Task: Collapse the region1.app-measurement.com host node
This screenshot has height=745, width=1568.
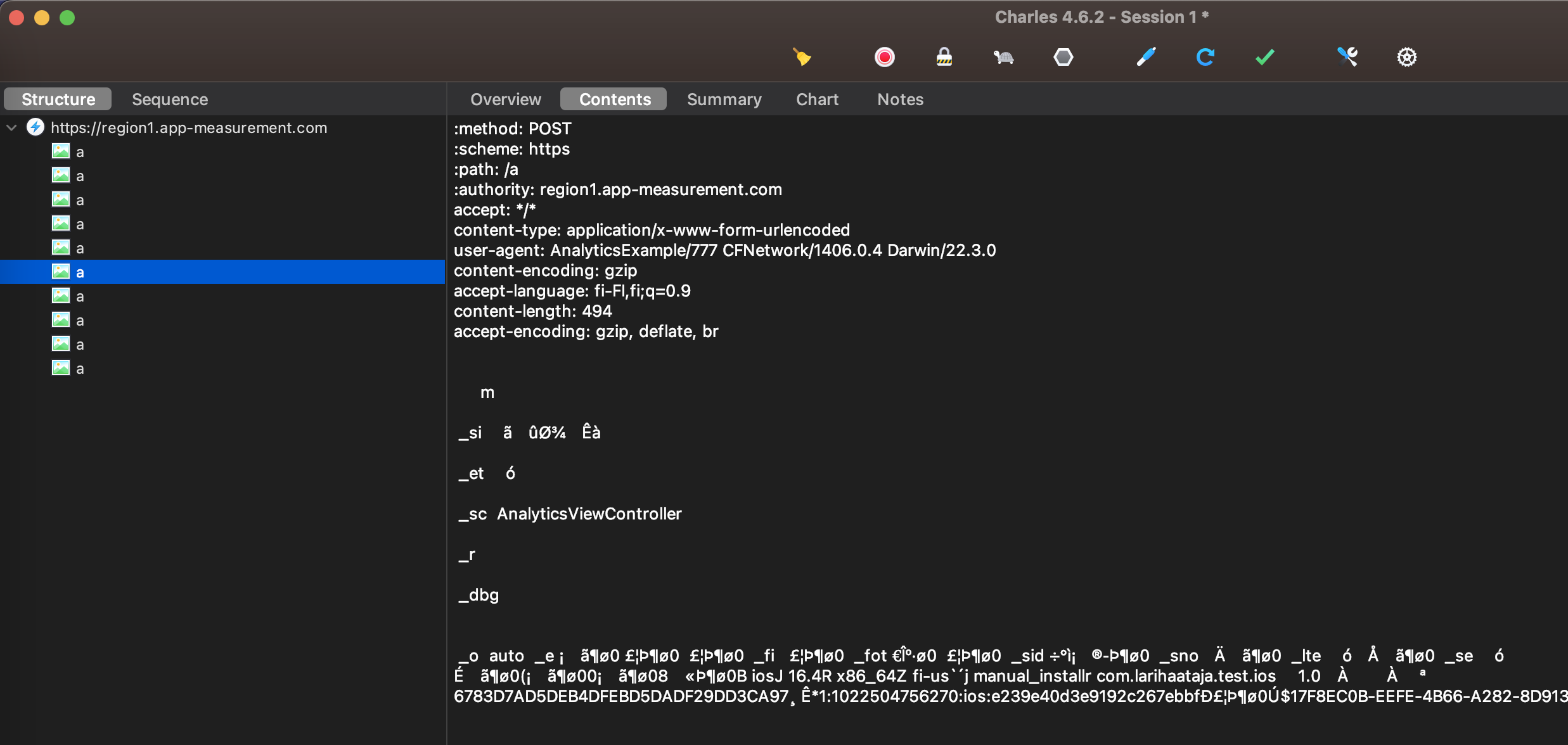Action: click(11, 127)
